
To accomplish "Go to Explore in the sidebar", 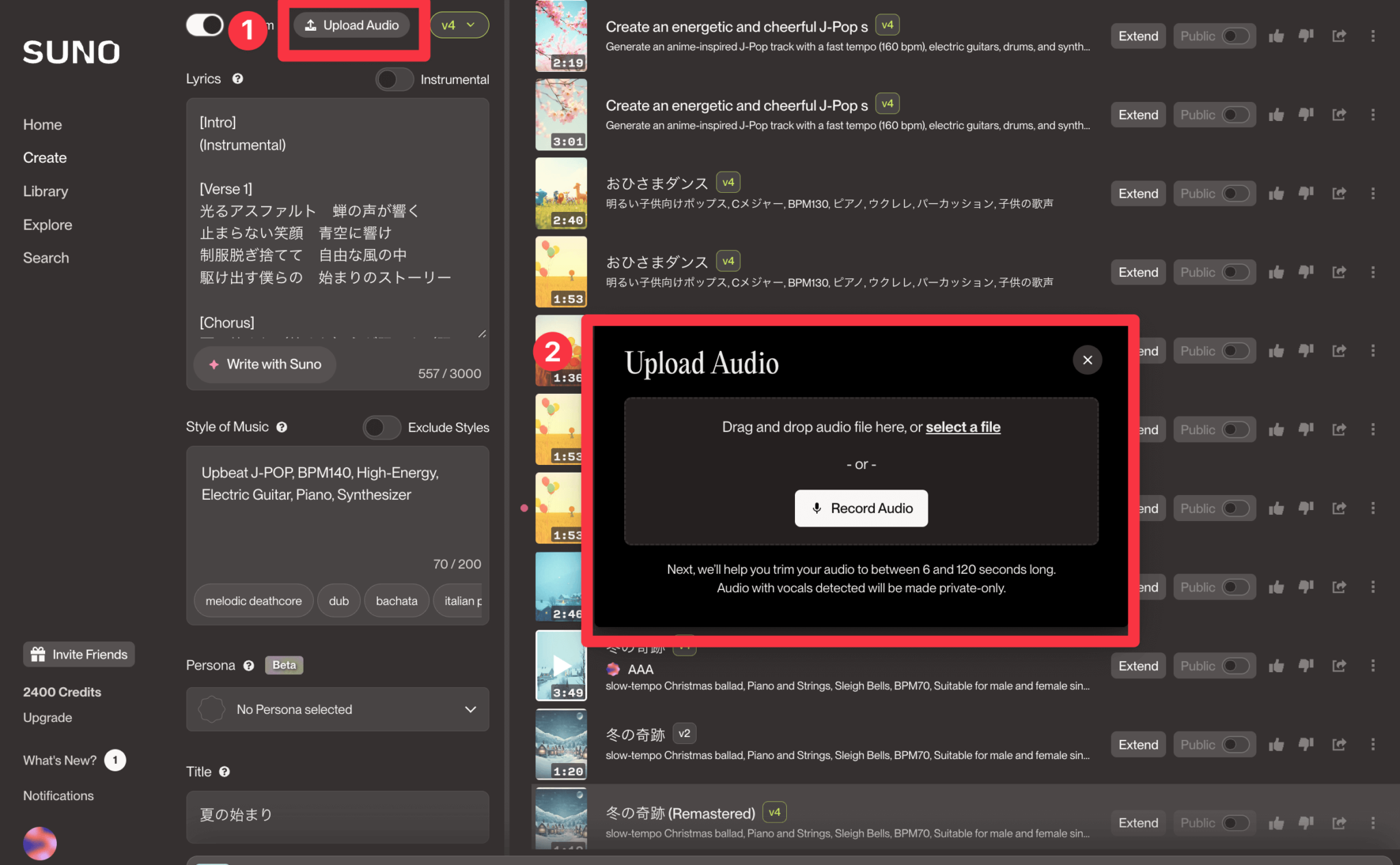I will tap(48, 225).
